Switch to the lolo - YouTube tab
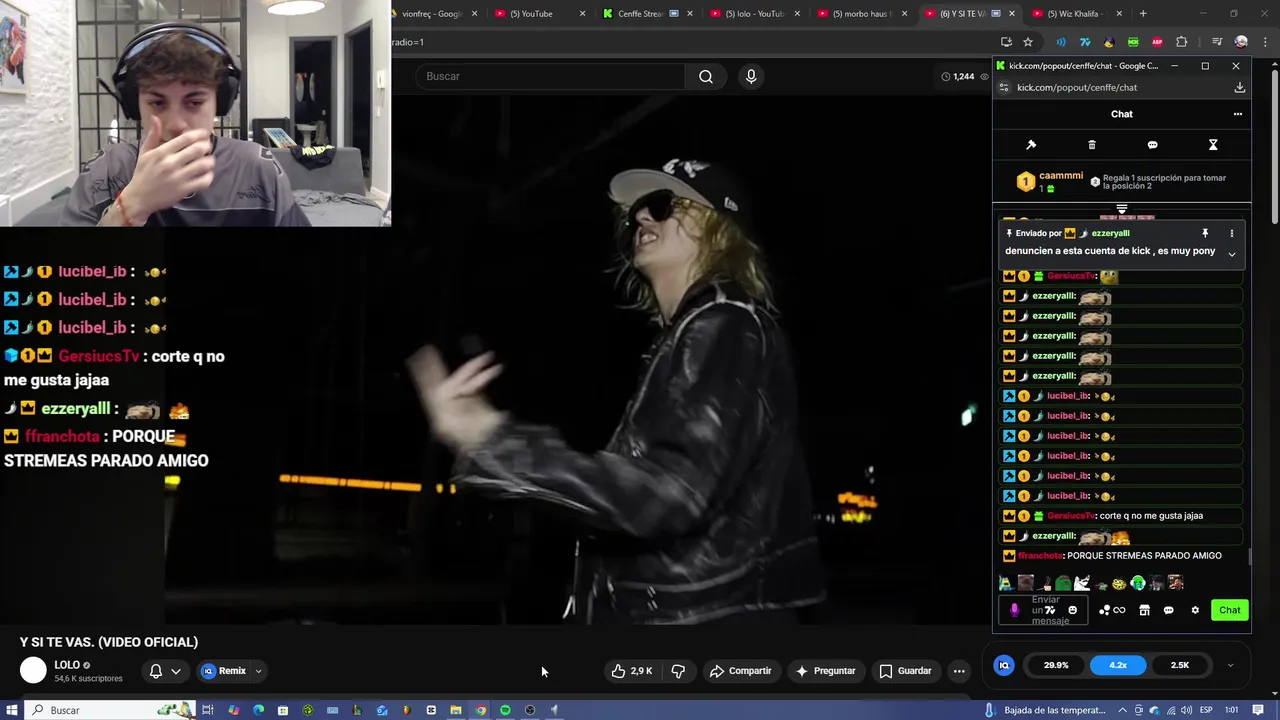 [754, 14]
